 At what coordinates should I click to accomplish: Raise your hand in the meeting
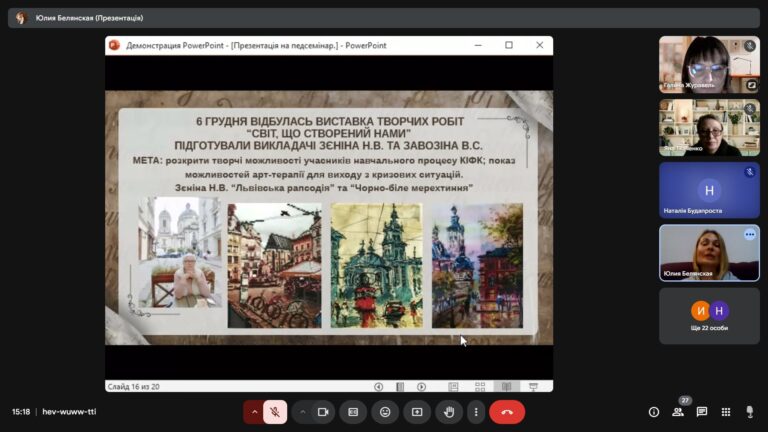pos(449,412)
